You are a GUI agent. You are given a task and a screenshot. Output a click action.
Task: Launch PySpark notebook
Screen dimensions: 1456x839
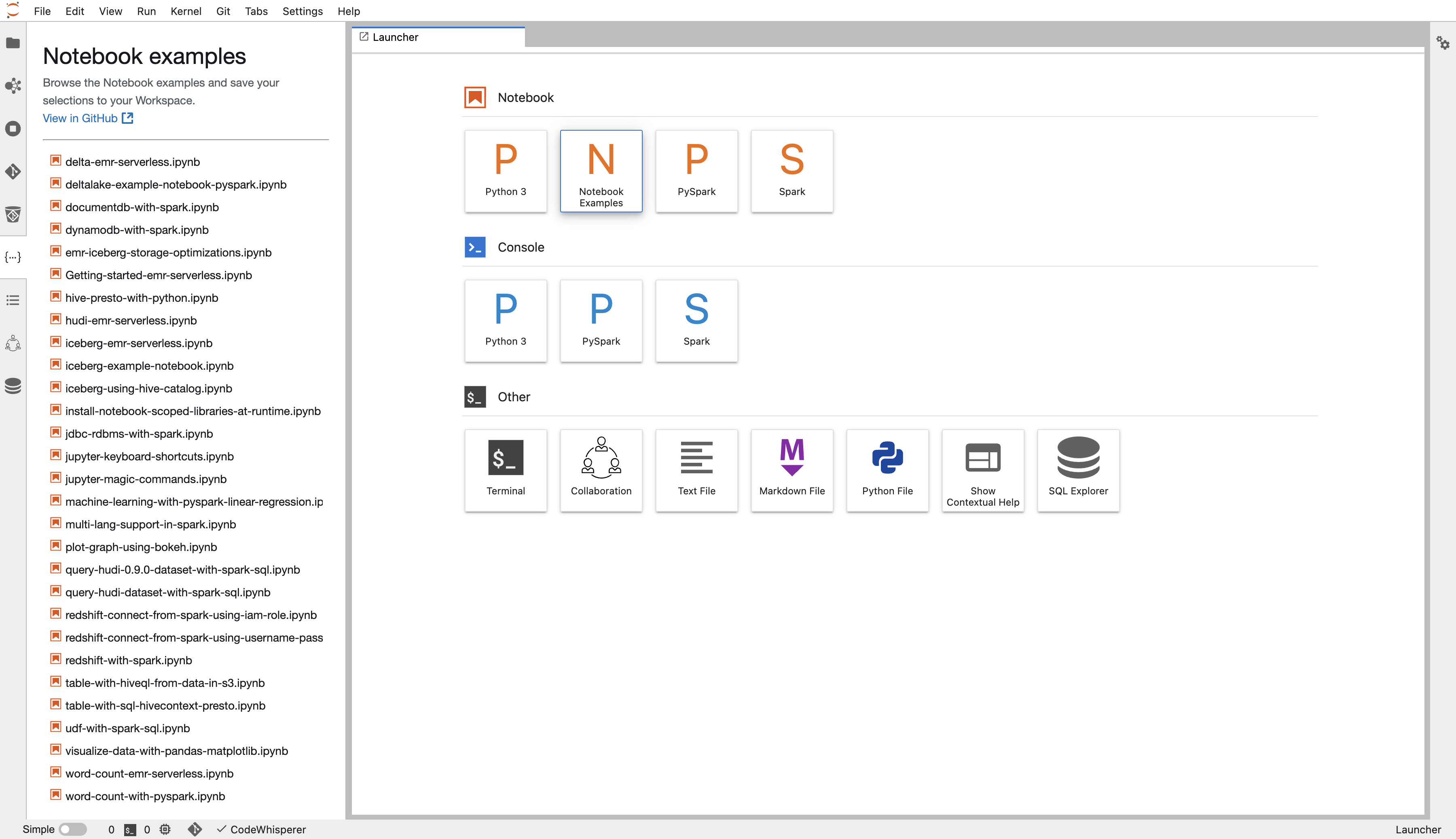[x=696, y=171]
